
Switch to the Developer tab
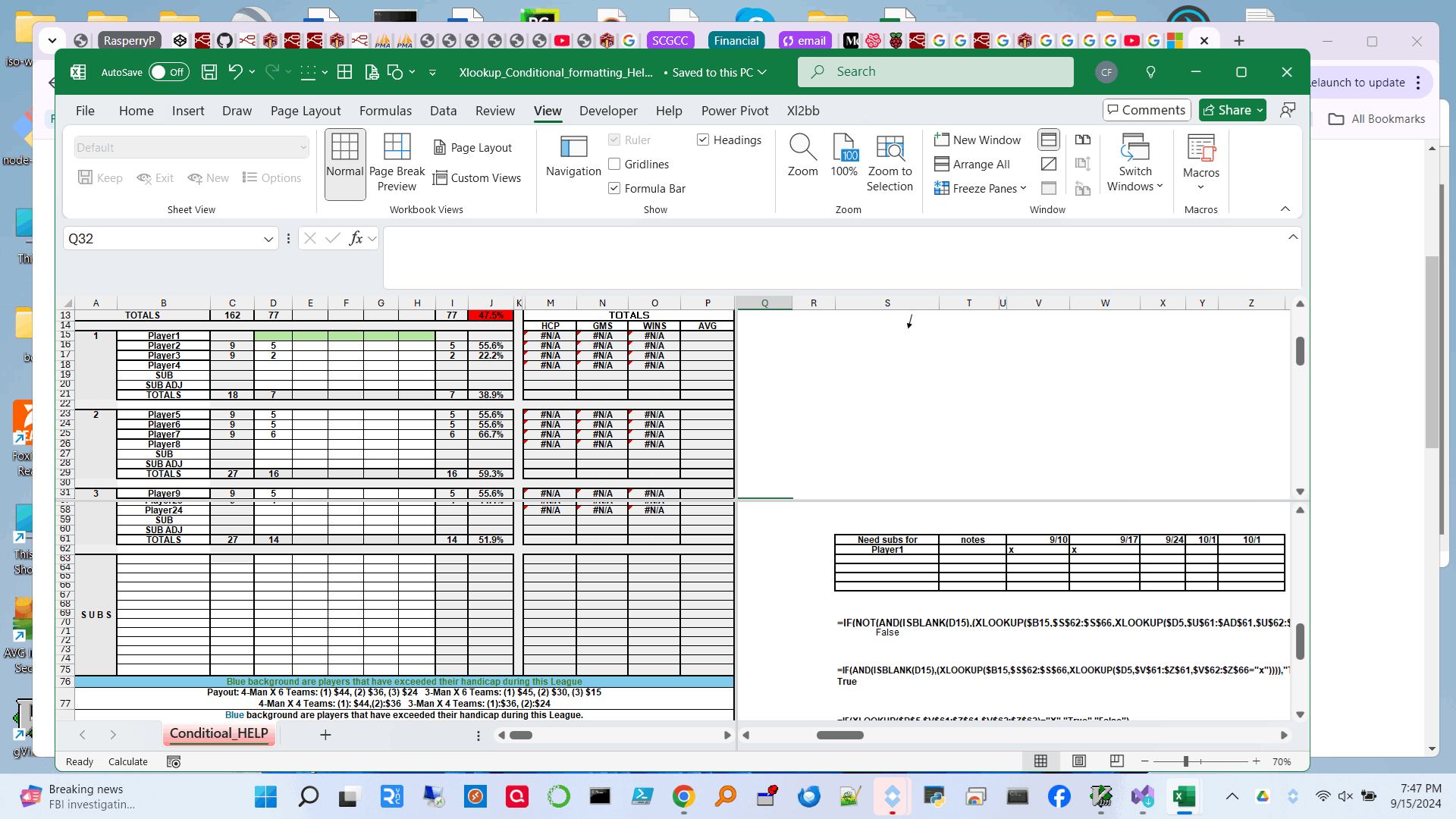coord(608,111)
